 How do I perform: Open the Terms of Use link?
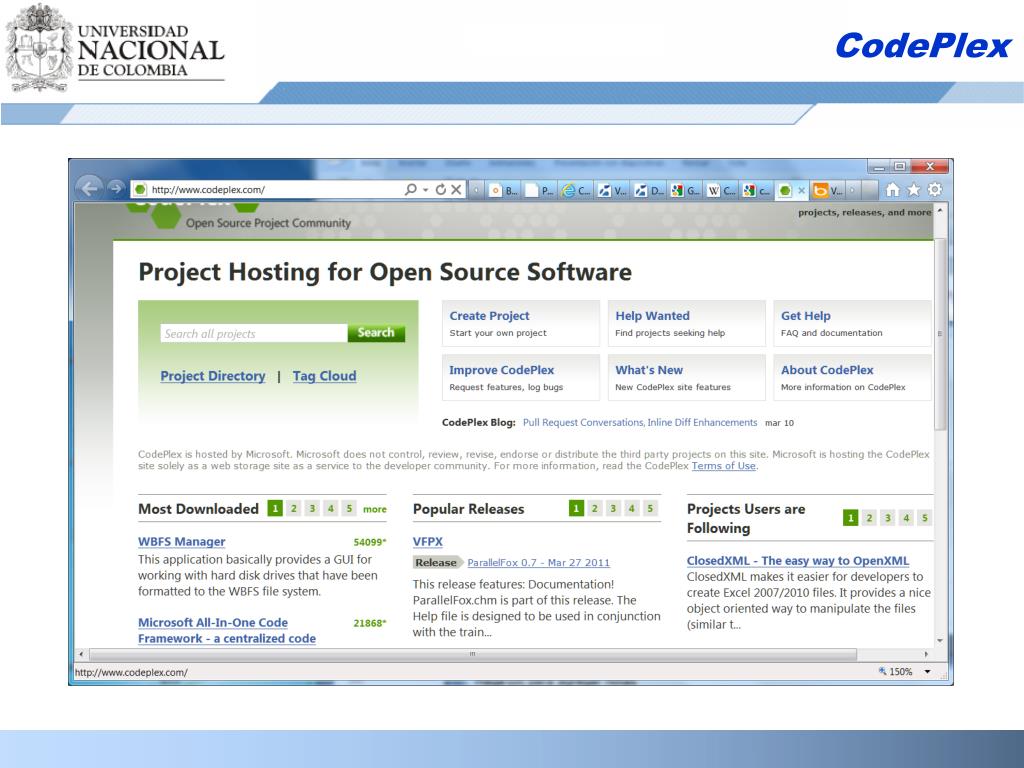(x=724, y=466)
